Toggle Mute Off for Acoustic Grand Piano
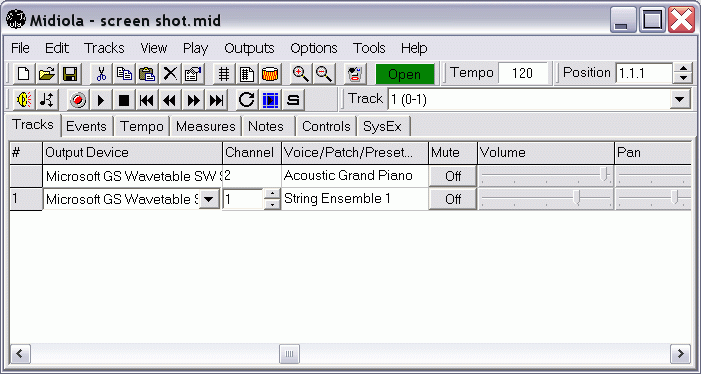701x374 pixels. (x=453, y=176)
